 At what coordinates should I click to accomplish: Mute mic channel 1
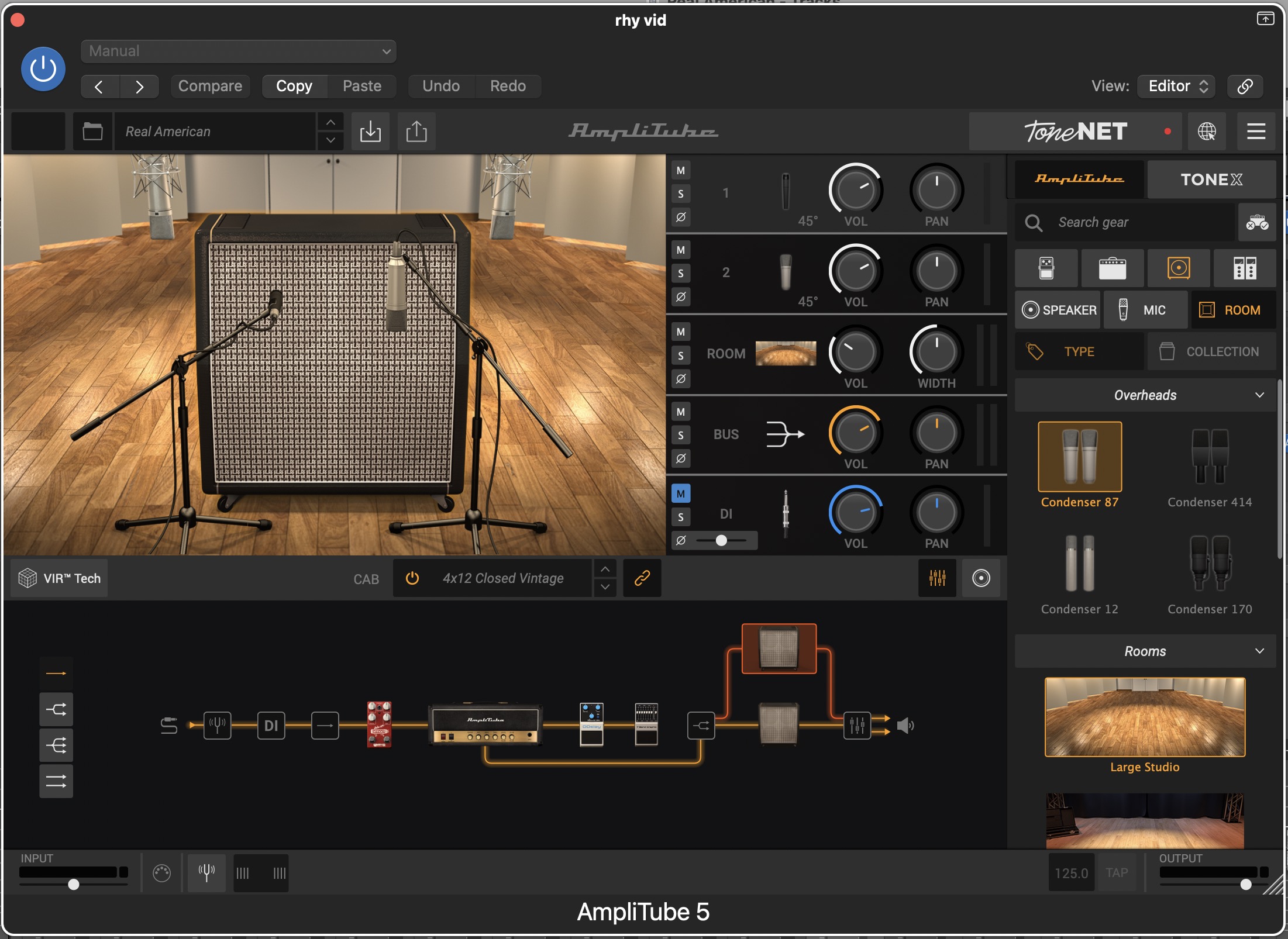point(681,171)
